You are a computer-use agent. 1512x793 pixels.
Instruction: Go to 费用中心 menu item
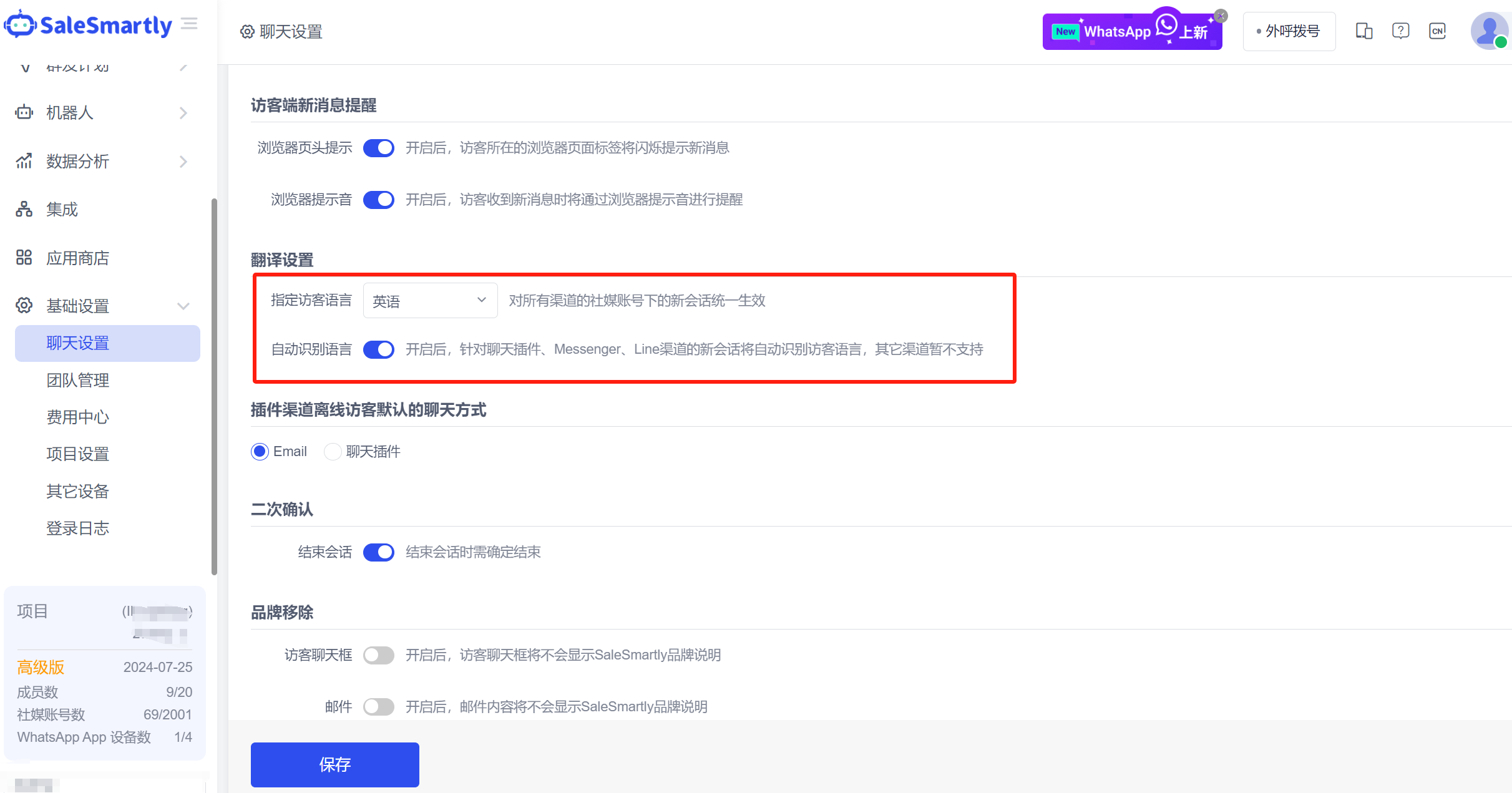(x=78, y=417)
